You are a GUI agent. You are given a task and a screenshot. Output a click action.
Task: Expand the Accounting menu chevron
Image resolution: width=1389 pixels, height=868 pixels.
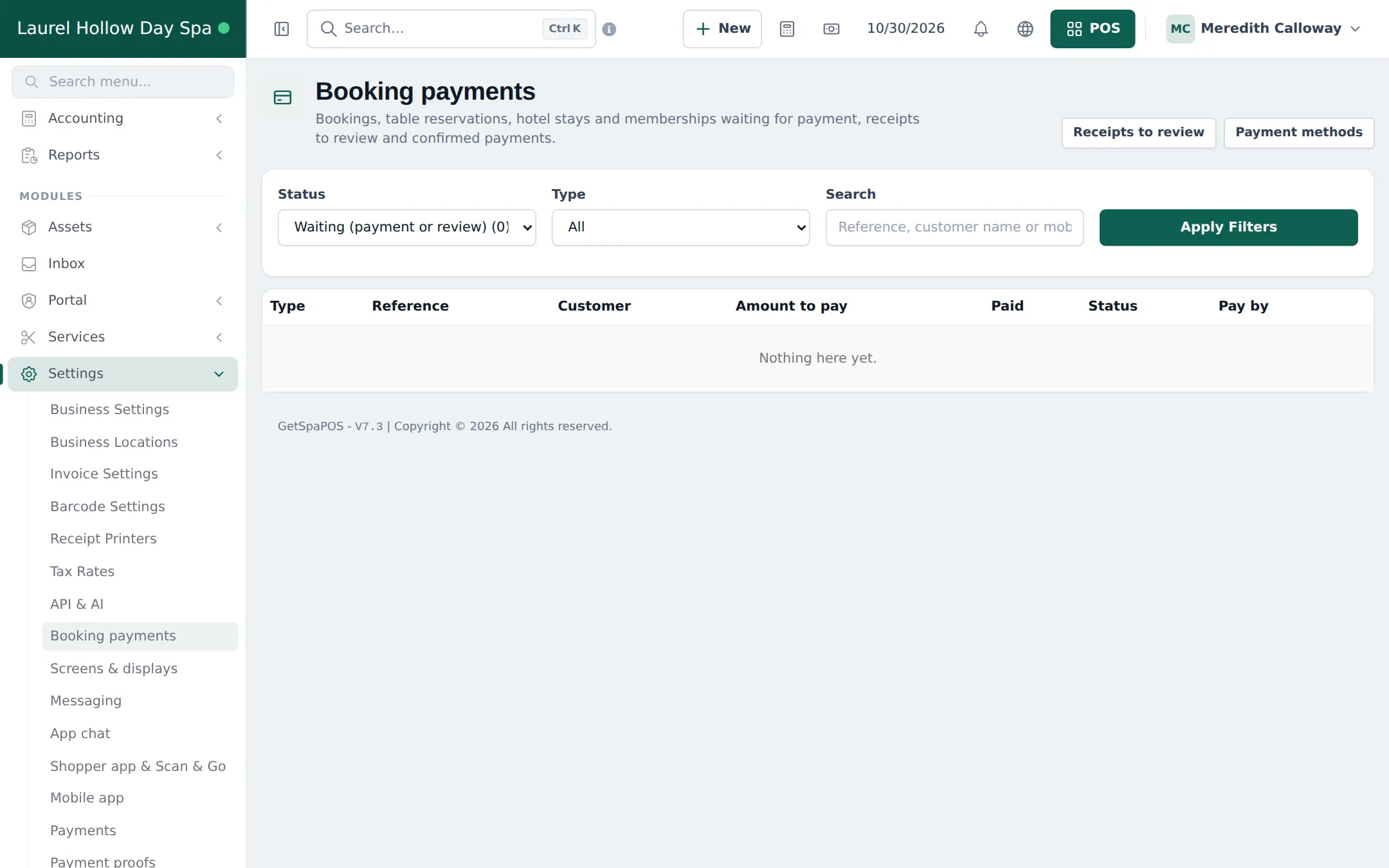click(x=219, y=118)
